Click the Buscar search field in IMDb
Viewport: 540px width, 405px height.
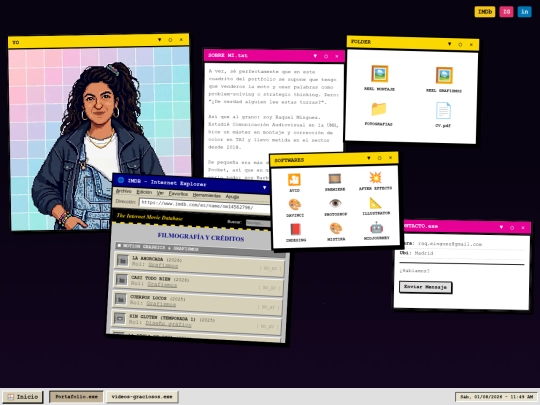(x=258, y=224)
